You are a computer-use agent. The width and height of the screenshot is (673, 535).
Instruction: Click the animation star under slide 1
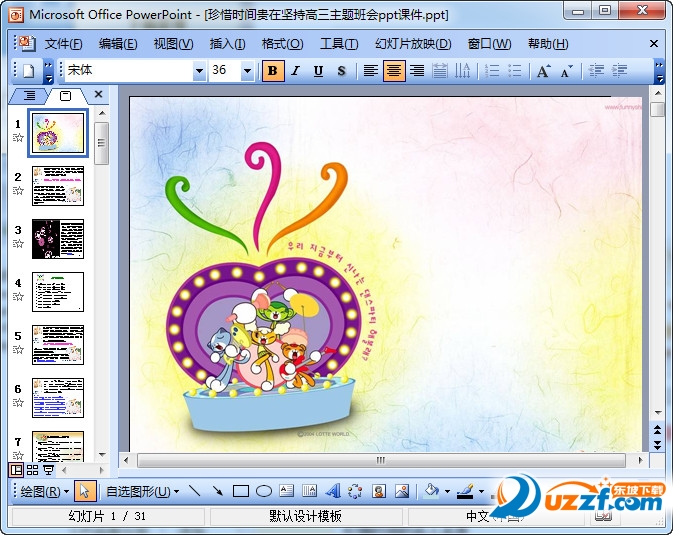[x=18, y=138]
